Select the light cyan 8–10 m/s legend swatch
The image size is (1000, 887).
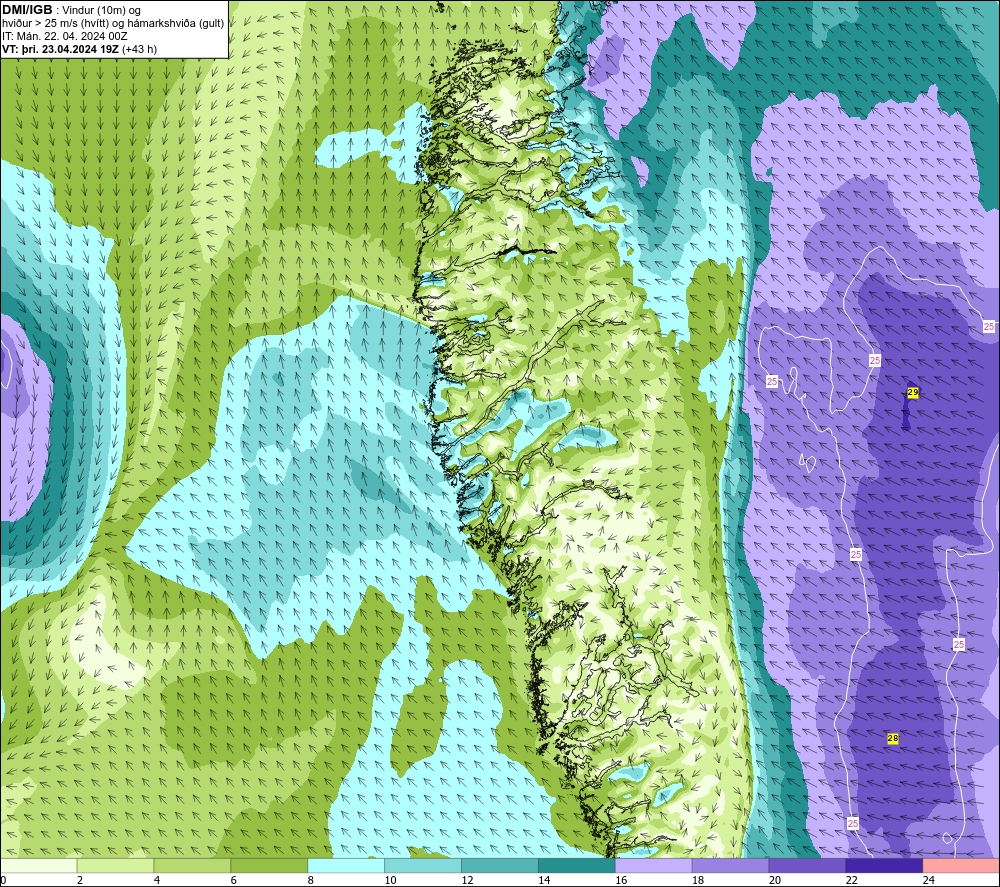click(x=346, y=866)
